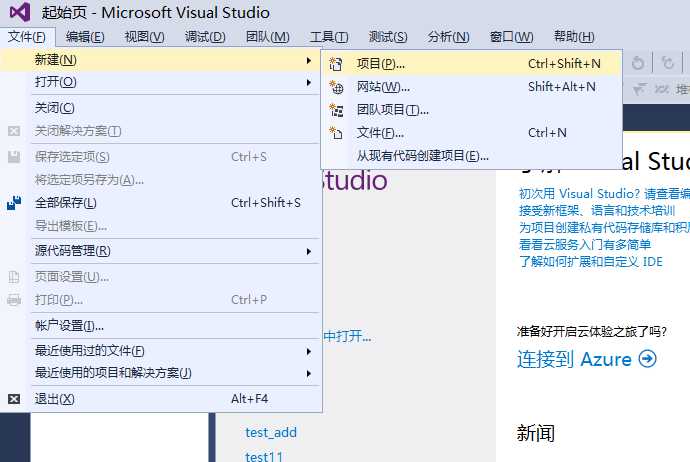
Task: Open the 窗口(W) menu
Action: point(511,37)
